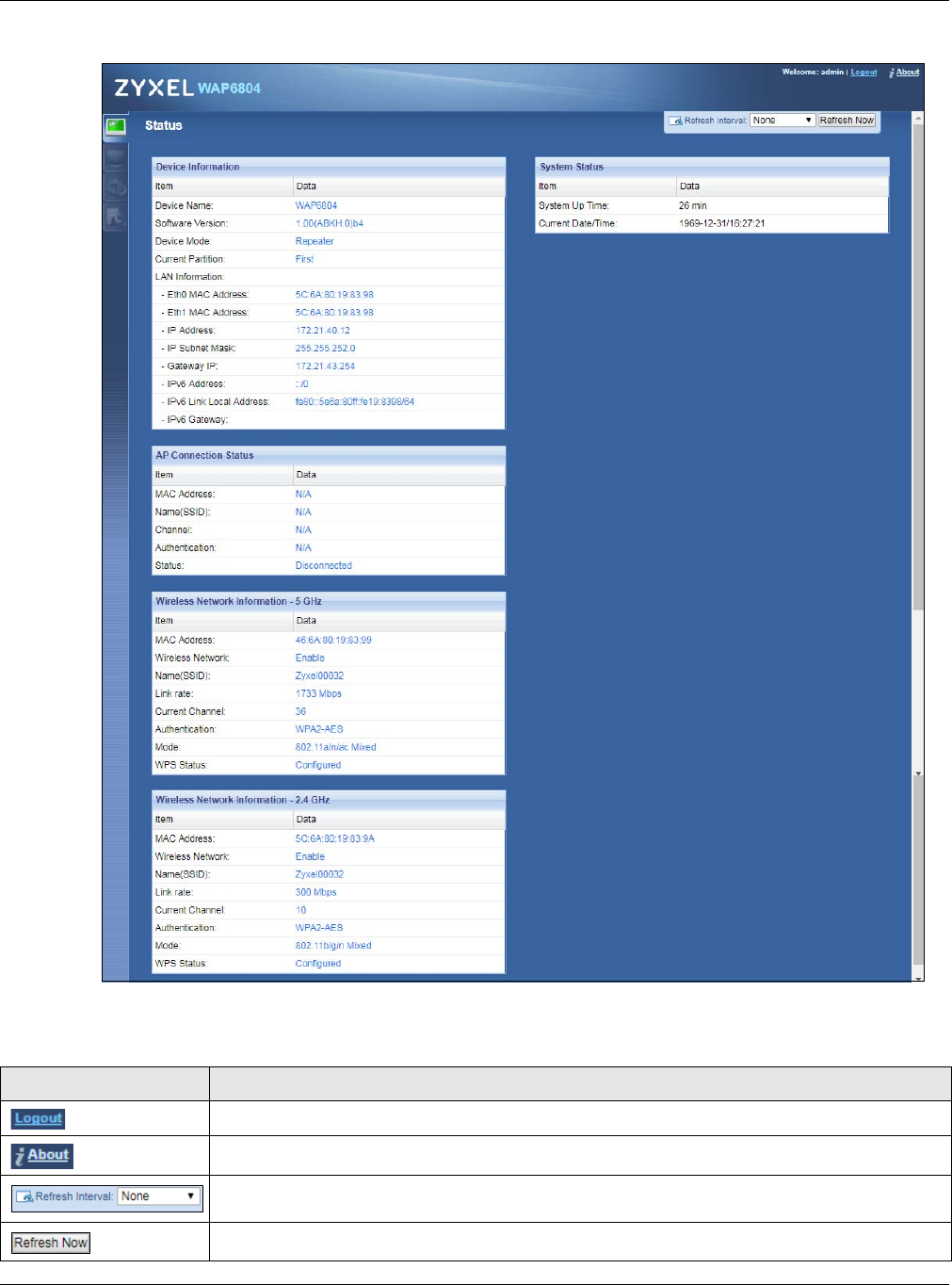The image size is (952, 1285).
Task: Click System Status panel header
Action: pyautogui.click(x=712, y=167)
